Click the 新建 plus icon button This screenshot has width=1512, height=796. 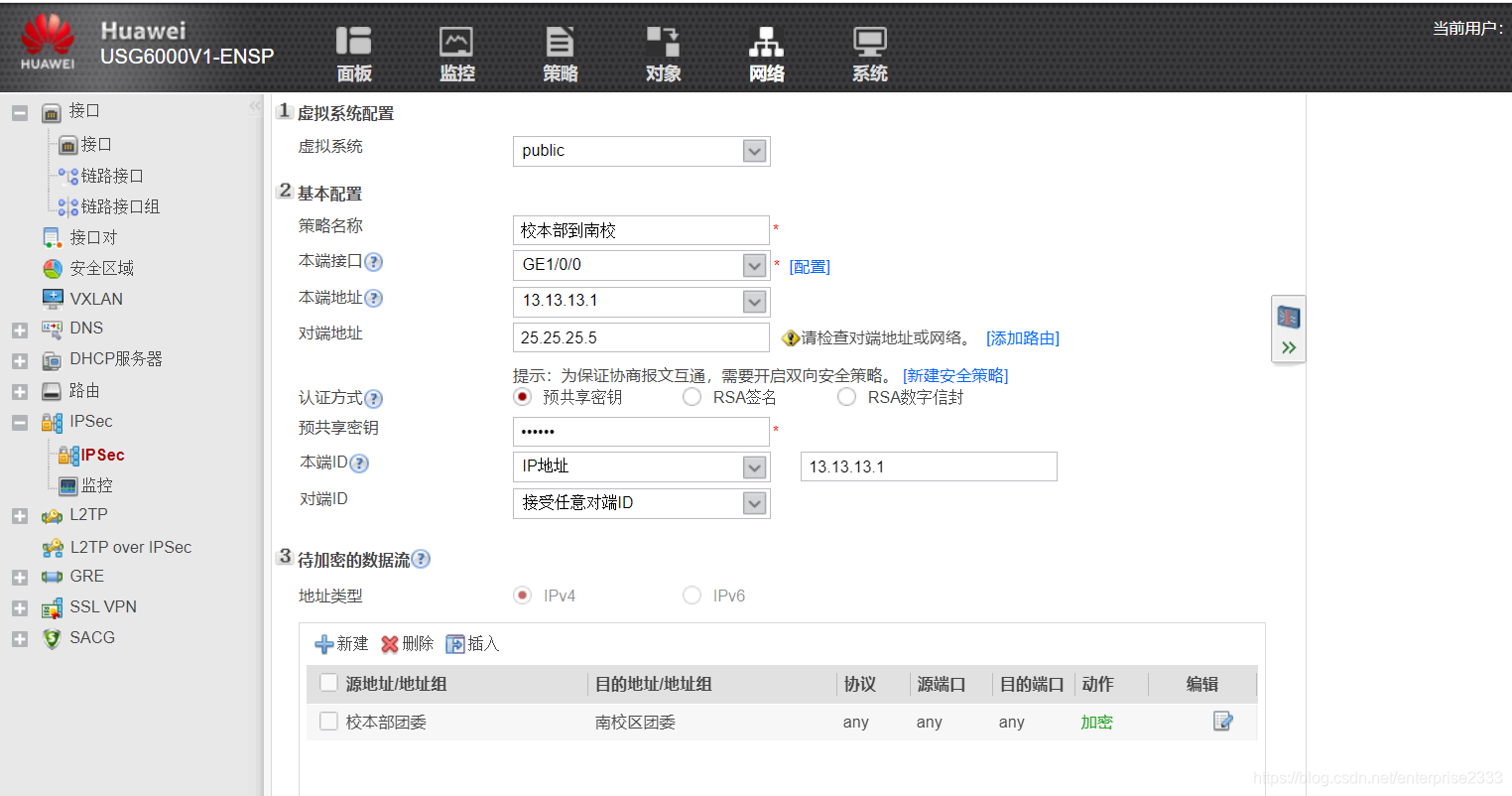click(341, 644)
